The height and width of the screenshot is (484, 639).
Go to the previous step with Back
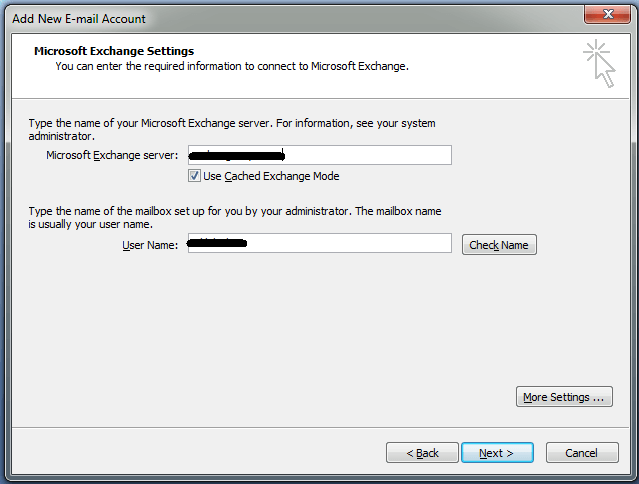[422, 453]
